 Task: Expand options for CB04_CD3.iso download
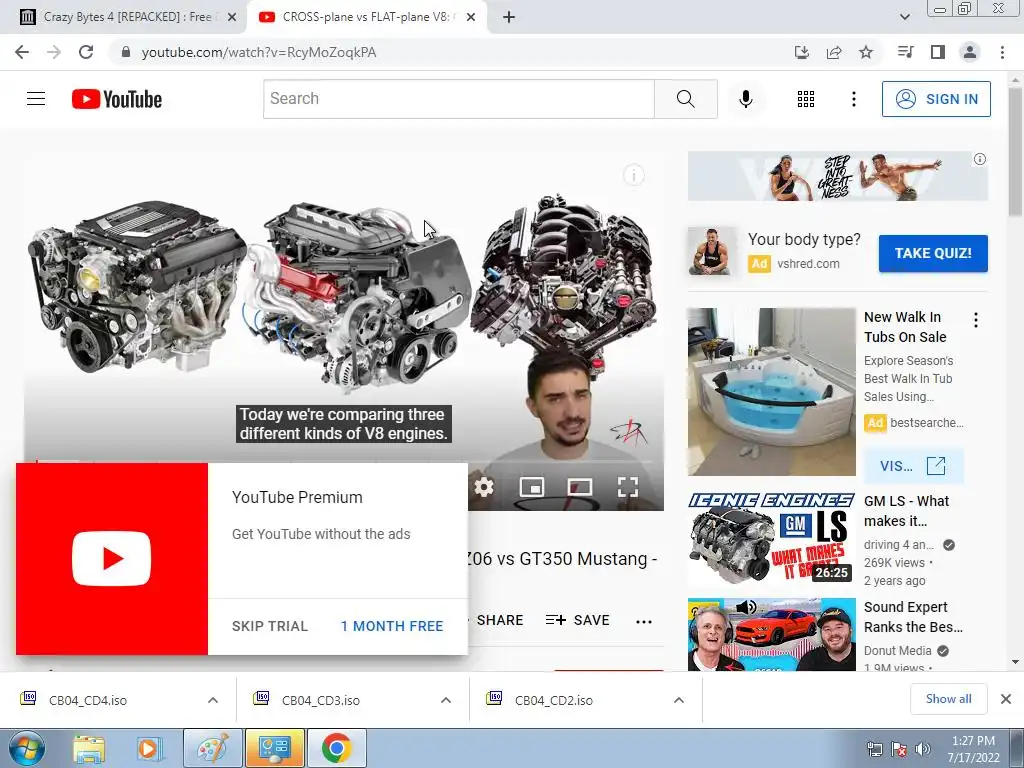click(446, 700)
